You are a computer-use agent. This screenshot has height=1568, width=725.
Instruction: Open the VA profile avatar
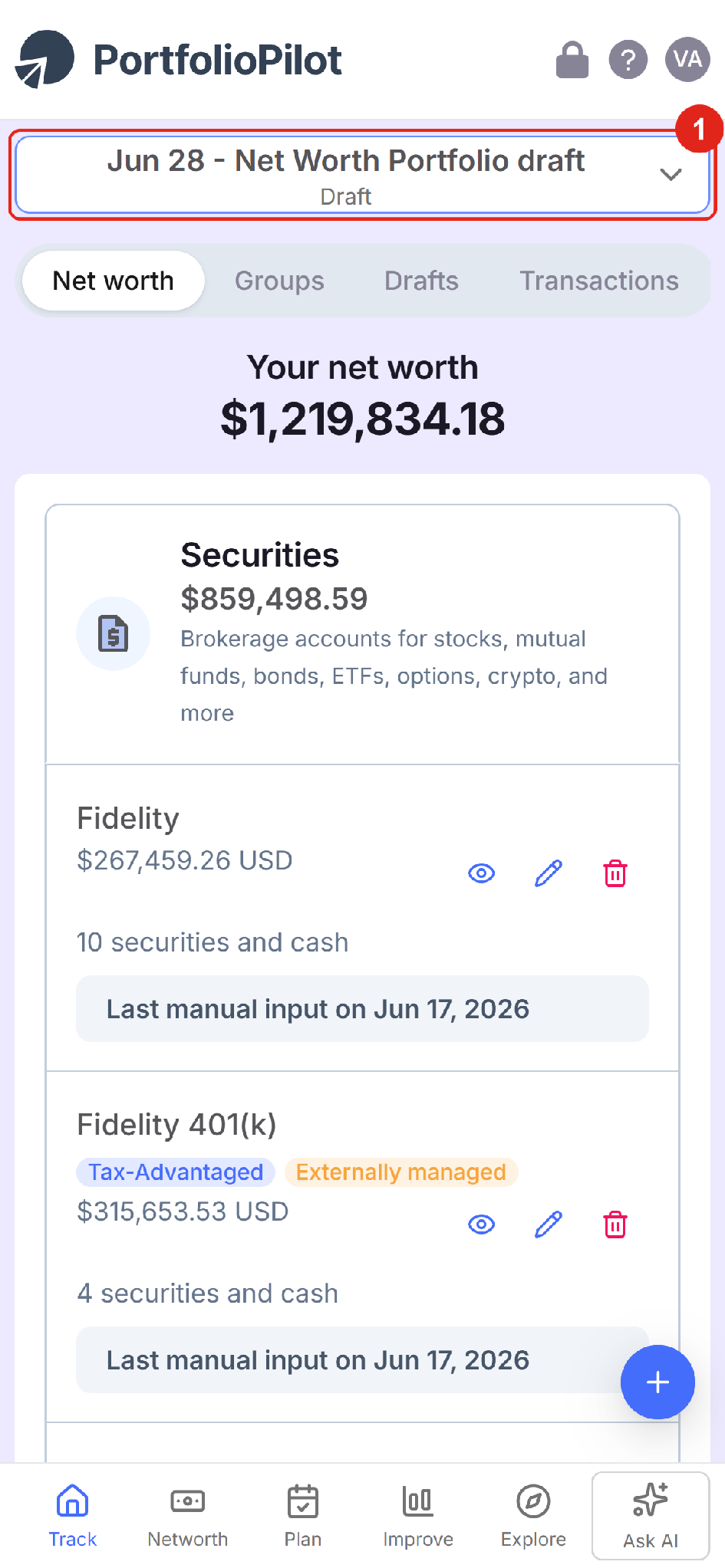(x=687, y=60)
